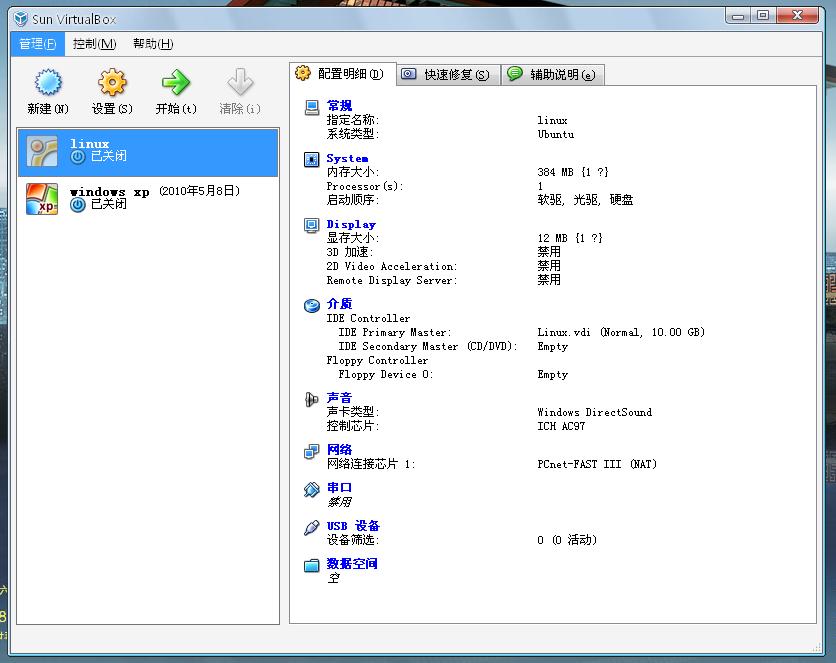The width and height of the screenshot is (836, 663).
Task: Click the gear icon on 配置明细 tab
Action: (x=303, y=73)
